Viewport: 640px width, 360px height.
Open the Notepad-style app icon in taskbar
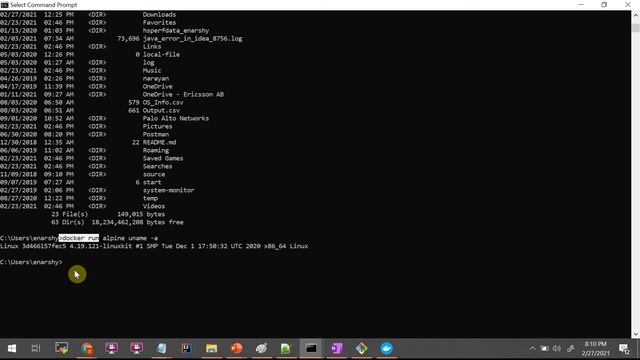pyautogui.click(x=161, y=348)
